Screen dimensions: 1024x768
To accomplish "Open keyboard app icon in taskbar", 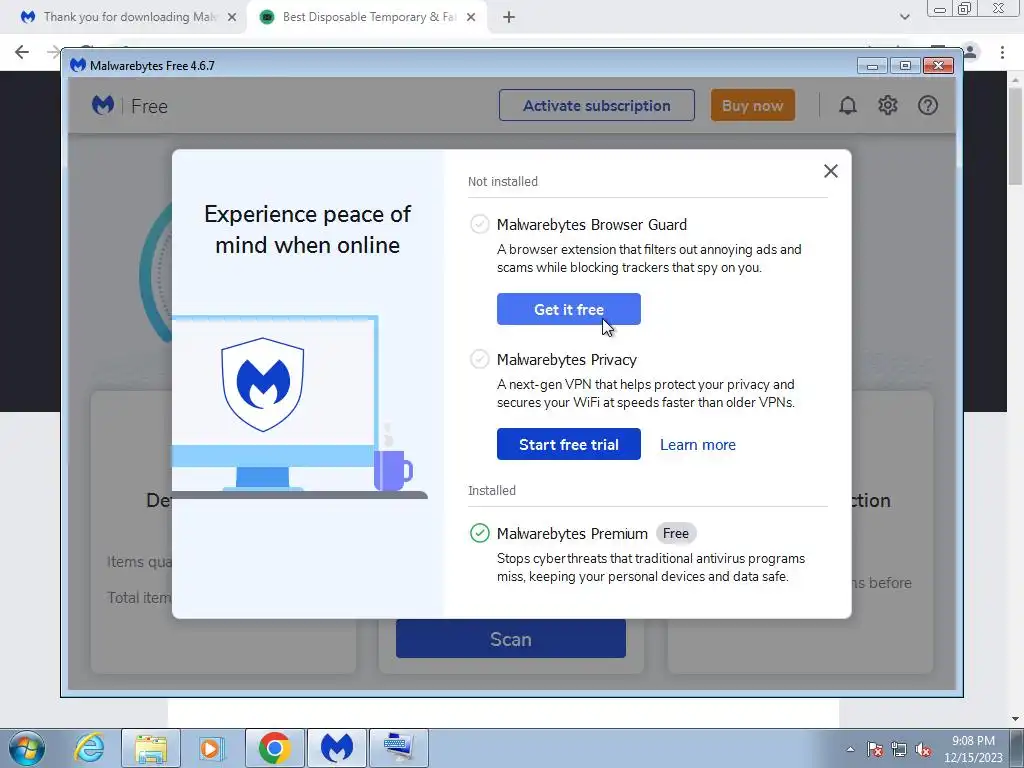I will coord(398,748).
